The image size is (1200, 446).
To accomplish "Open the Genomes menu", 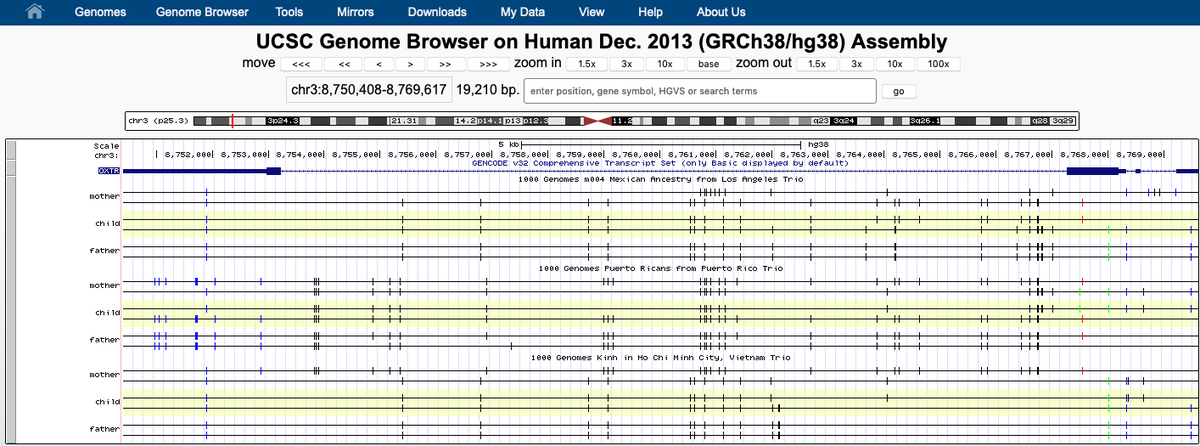I will (x=100, y=12).
